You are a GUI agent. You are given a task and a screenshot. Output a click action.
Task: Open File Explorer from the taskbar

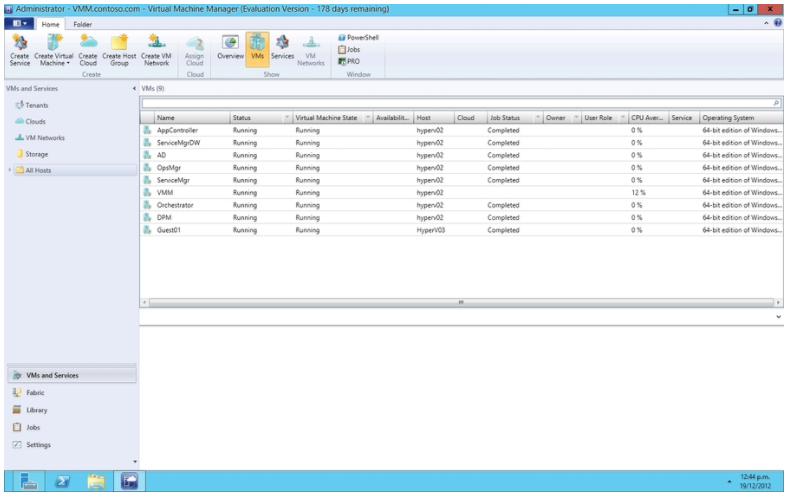(x=96, y=481)
